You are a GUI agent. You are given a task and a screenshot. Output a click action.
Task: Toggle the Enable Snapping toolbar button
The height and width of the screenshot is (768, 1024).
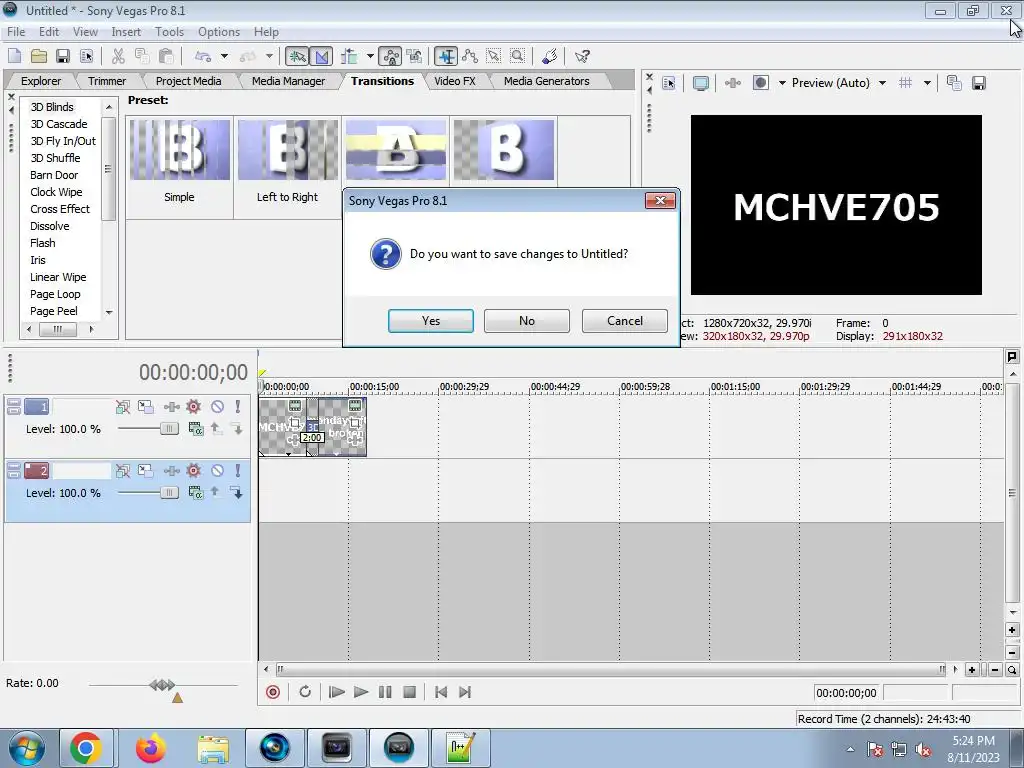(297, 57)
